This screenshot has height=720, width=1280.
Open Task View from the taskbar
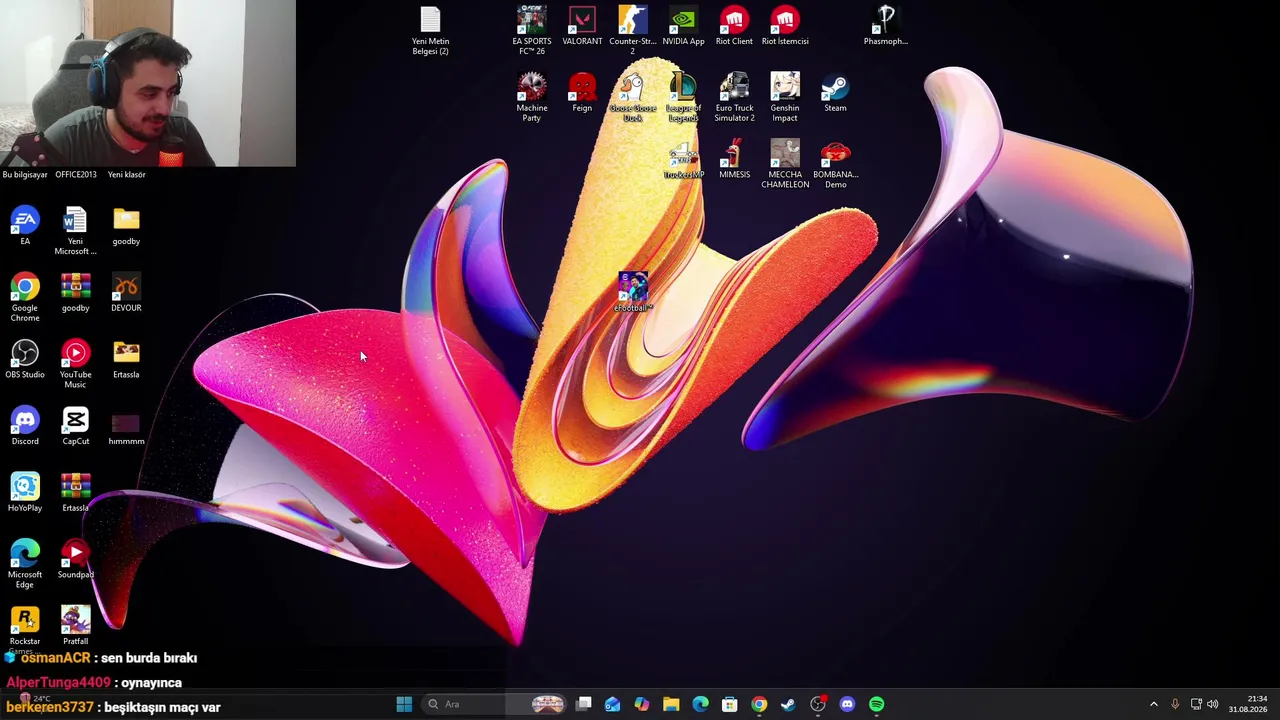click(584, 704)
